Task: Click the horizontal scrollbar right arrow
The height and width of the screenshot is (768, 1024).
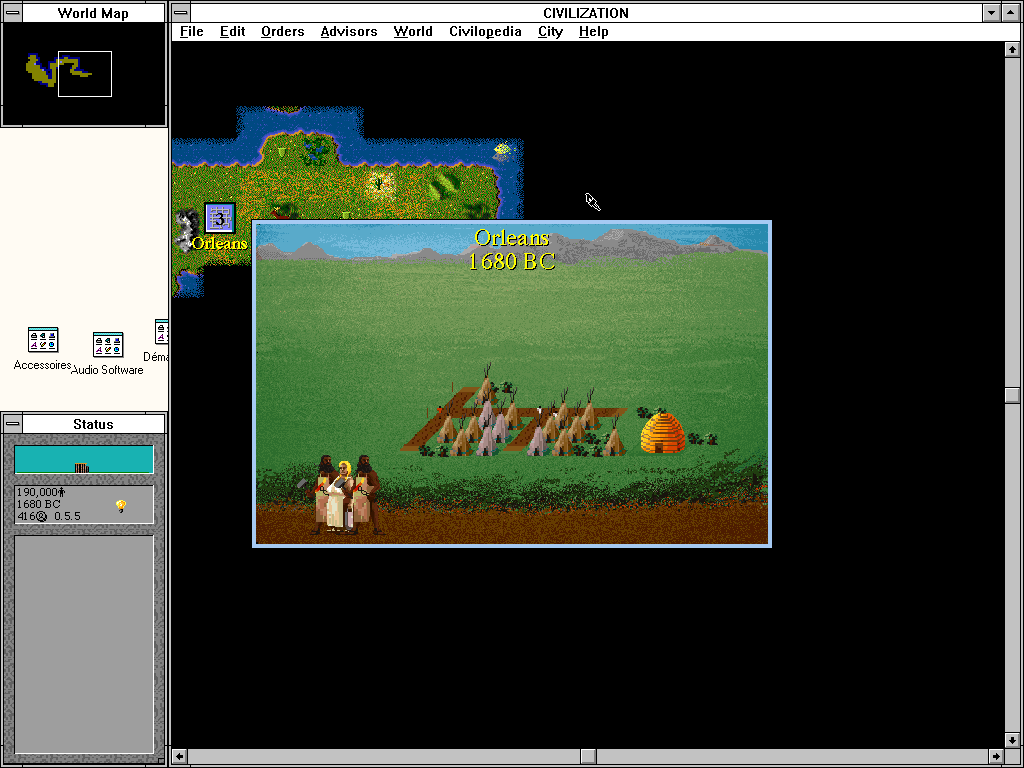Action: click(x=996, y=756)
